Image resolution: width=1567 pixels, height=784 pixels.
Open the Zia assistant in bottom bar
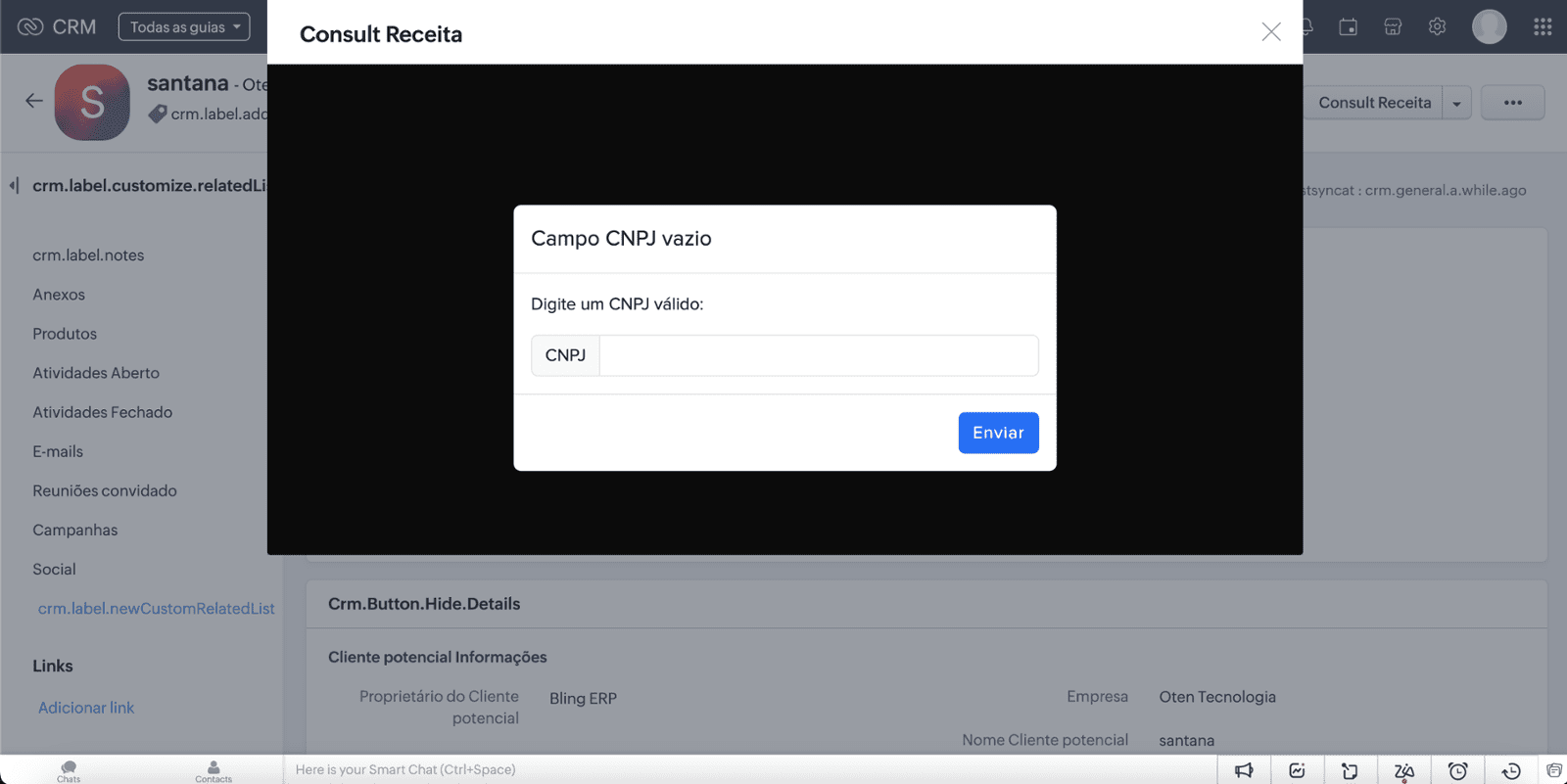click(1403, 771)
